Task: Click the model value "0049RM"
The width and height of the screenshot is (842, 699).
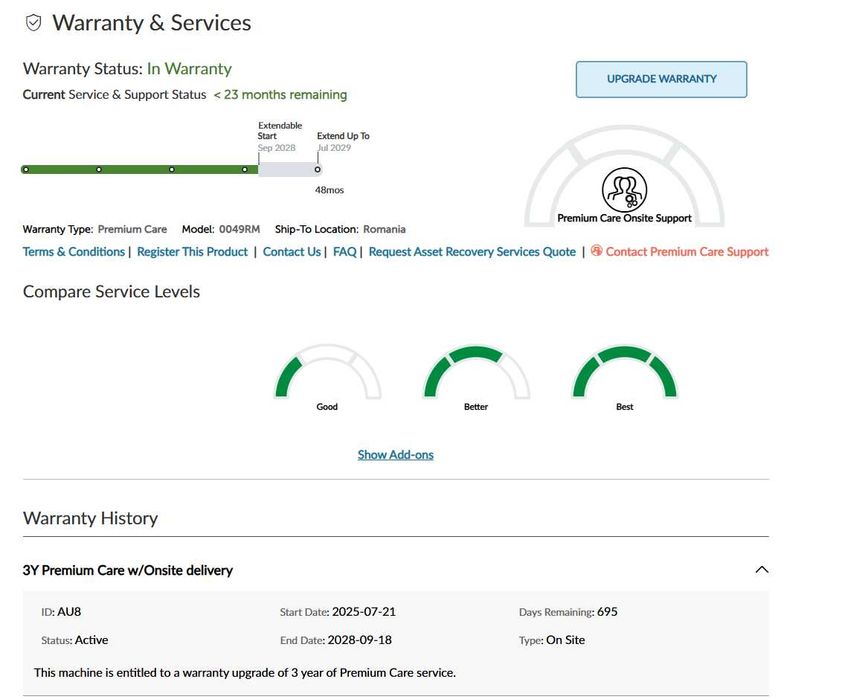Action: pos(239,229)
